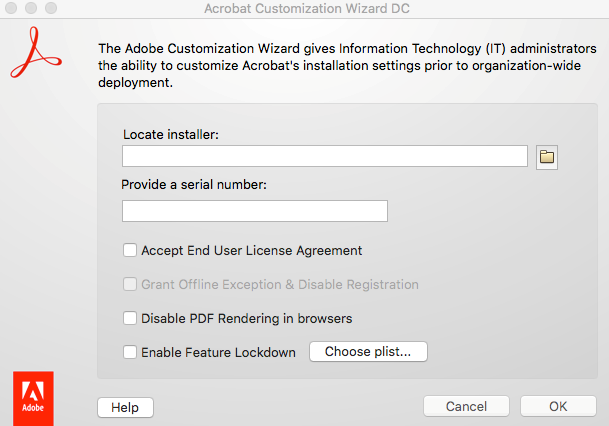Click into the serial number text field
The width and height of the screenshot is (609, 426).
tap(254, 211)
